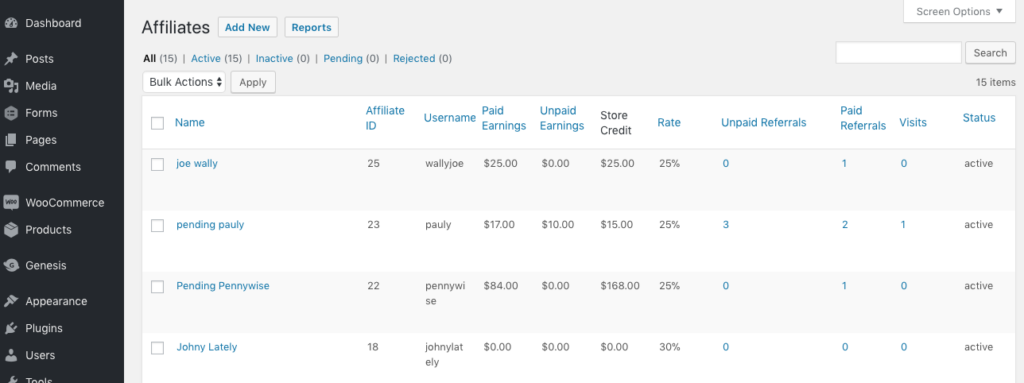Click the Add New button
The width and height of the screenshot is (1024, 383).
(248, 27)
